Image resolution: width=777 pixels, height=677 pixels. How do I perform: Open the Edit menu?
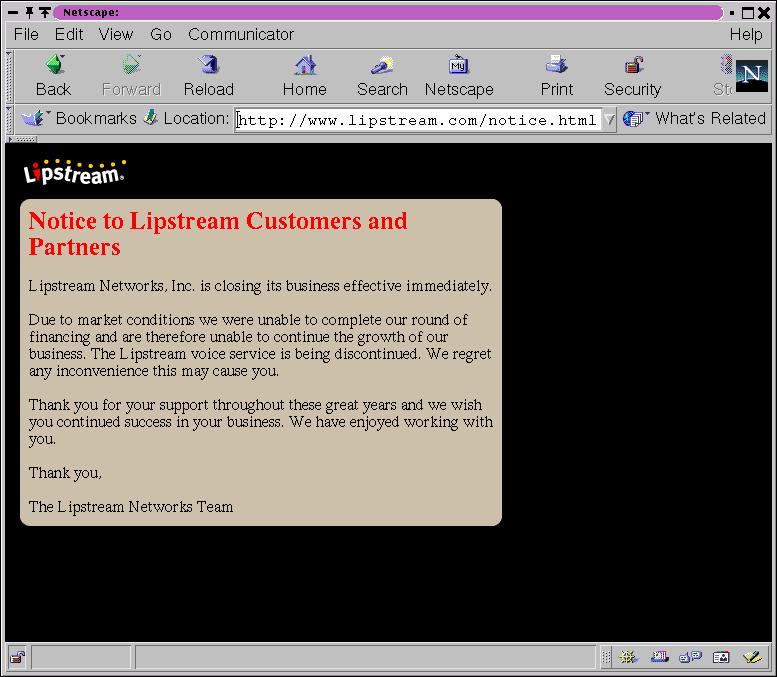[x=69, y=34]
